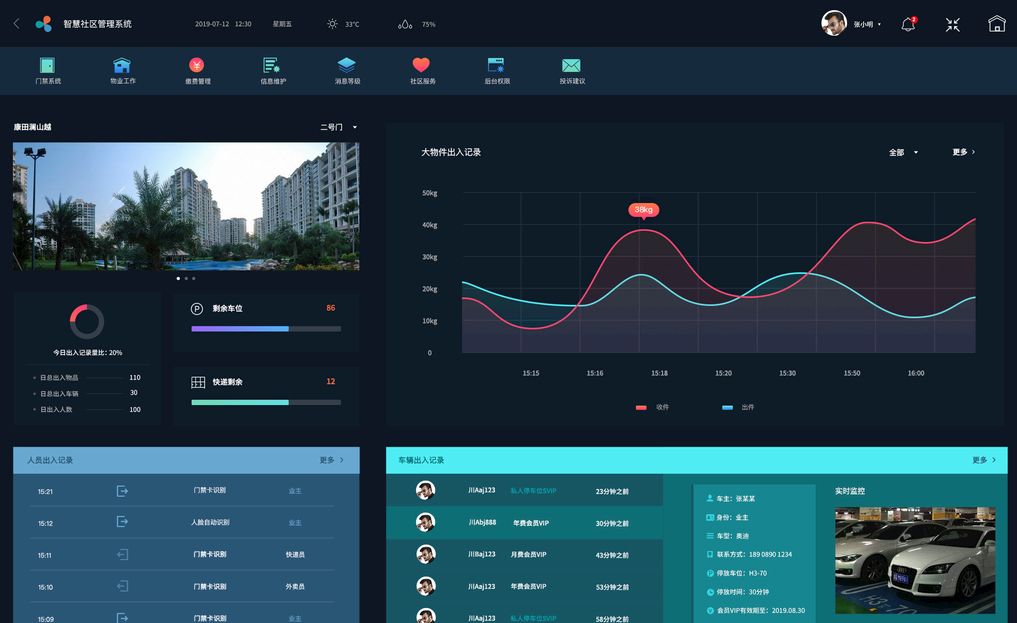Open the 实时监控 parking camera thumbnail
The height and width of the screenshot is (623, 1017).
(914, 559)
